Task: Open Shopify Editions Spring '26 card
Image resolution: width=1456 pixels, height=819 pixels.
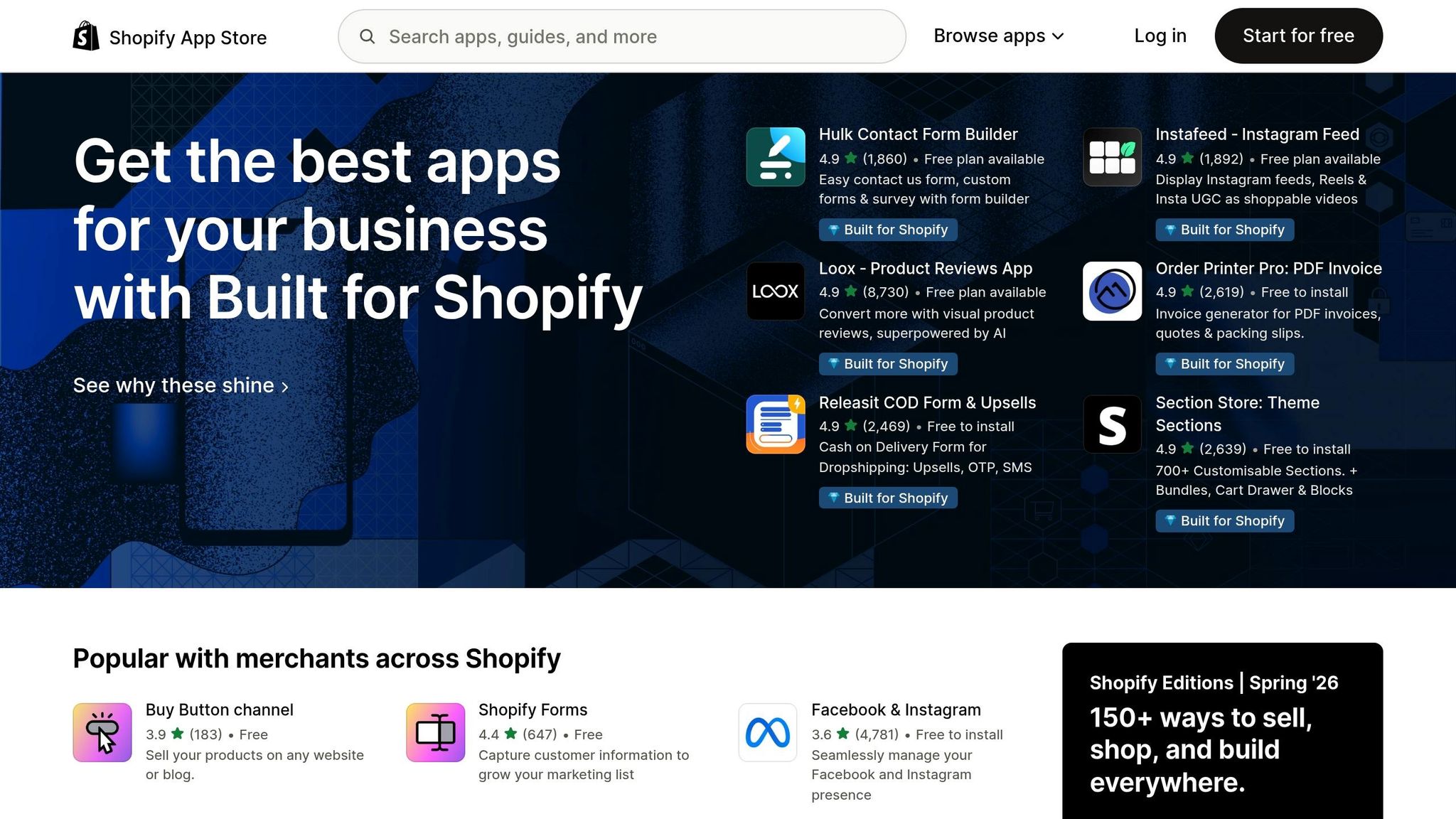Action: pyautogui.click(x=1222, y=731)
